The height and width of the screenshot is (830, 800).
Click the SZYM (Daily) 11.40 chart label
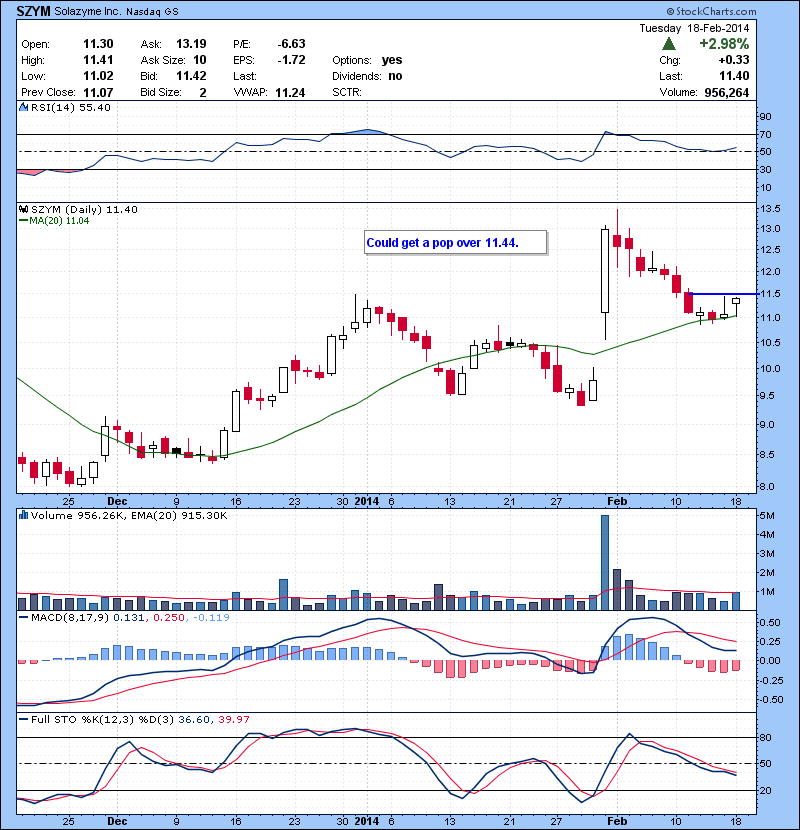pos(84,209)
